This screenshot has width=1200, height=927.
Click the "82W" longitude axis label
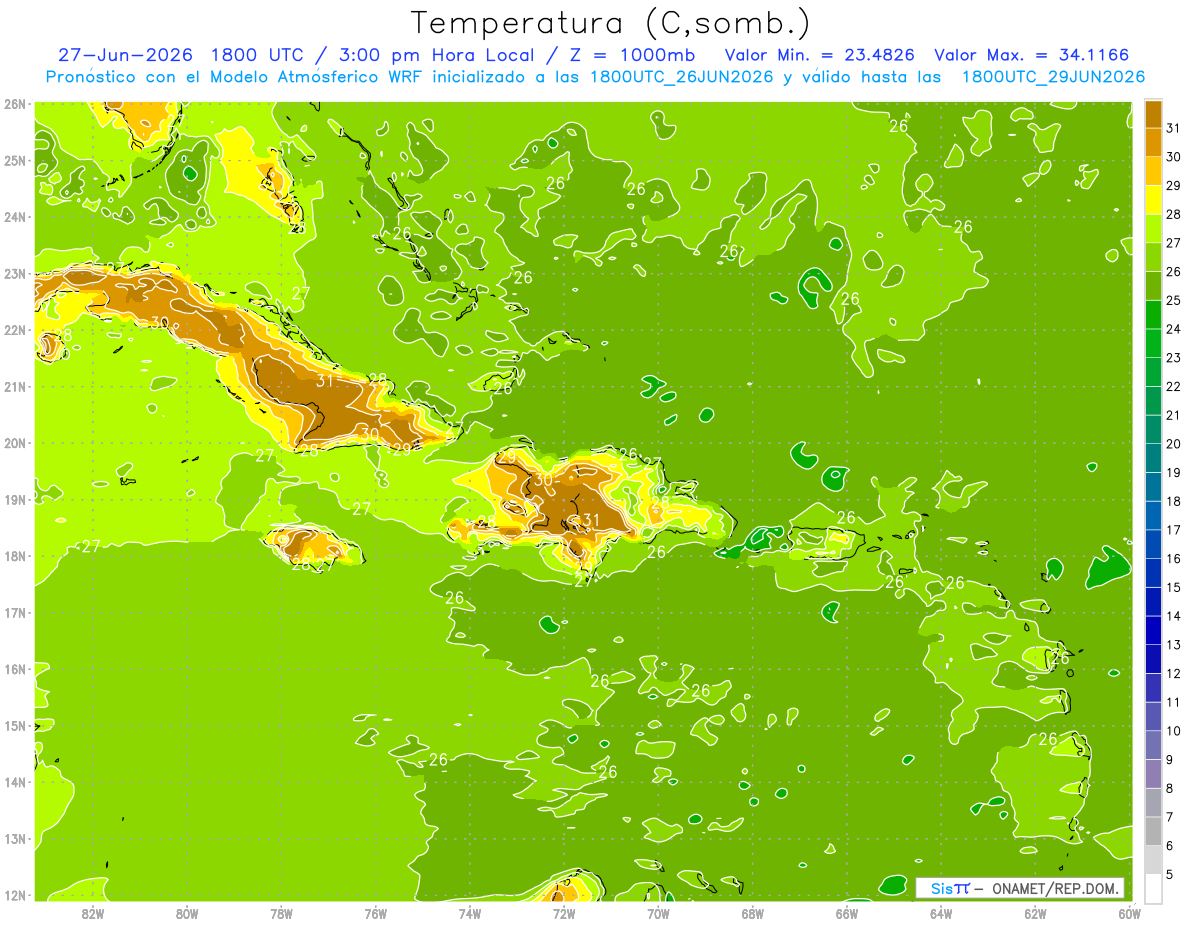93,913
